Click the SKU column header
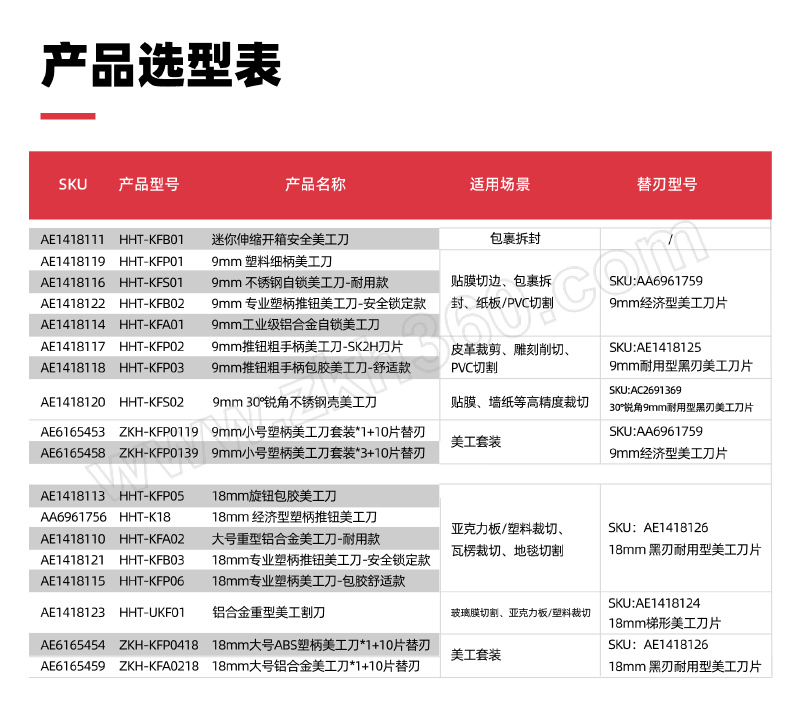 pos(73,184)
